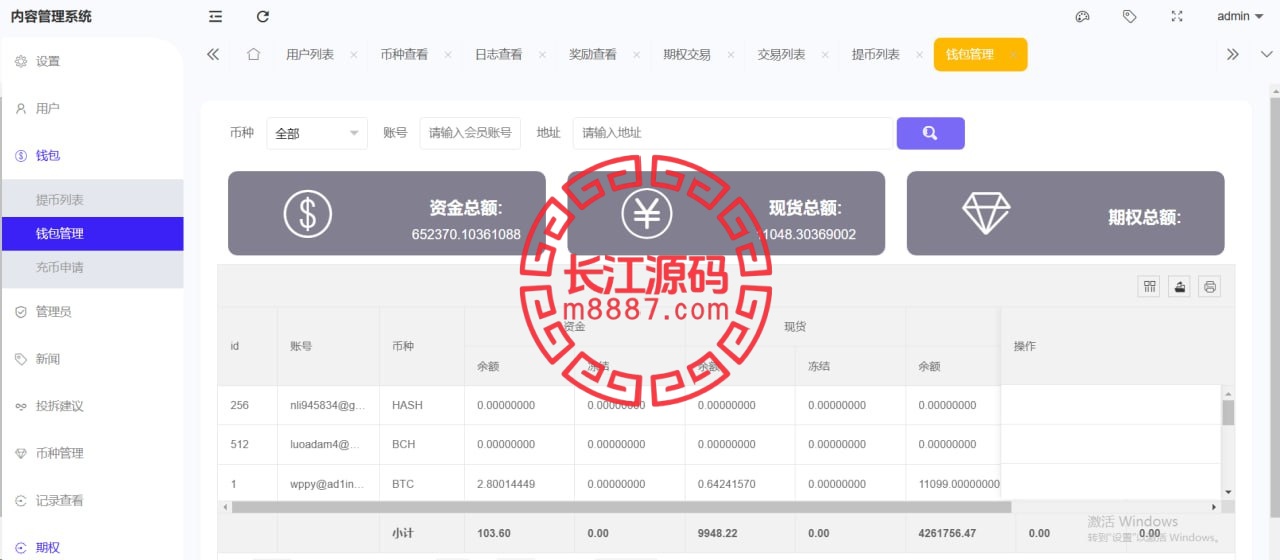Screen dimensions: 1280x560
Task: Open the admin user dropdown
Action: [1240, 16]
